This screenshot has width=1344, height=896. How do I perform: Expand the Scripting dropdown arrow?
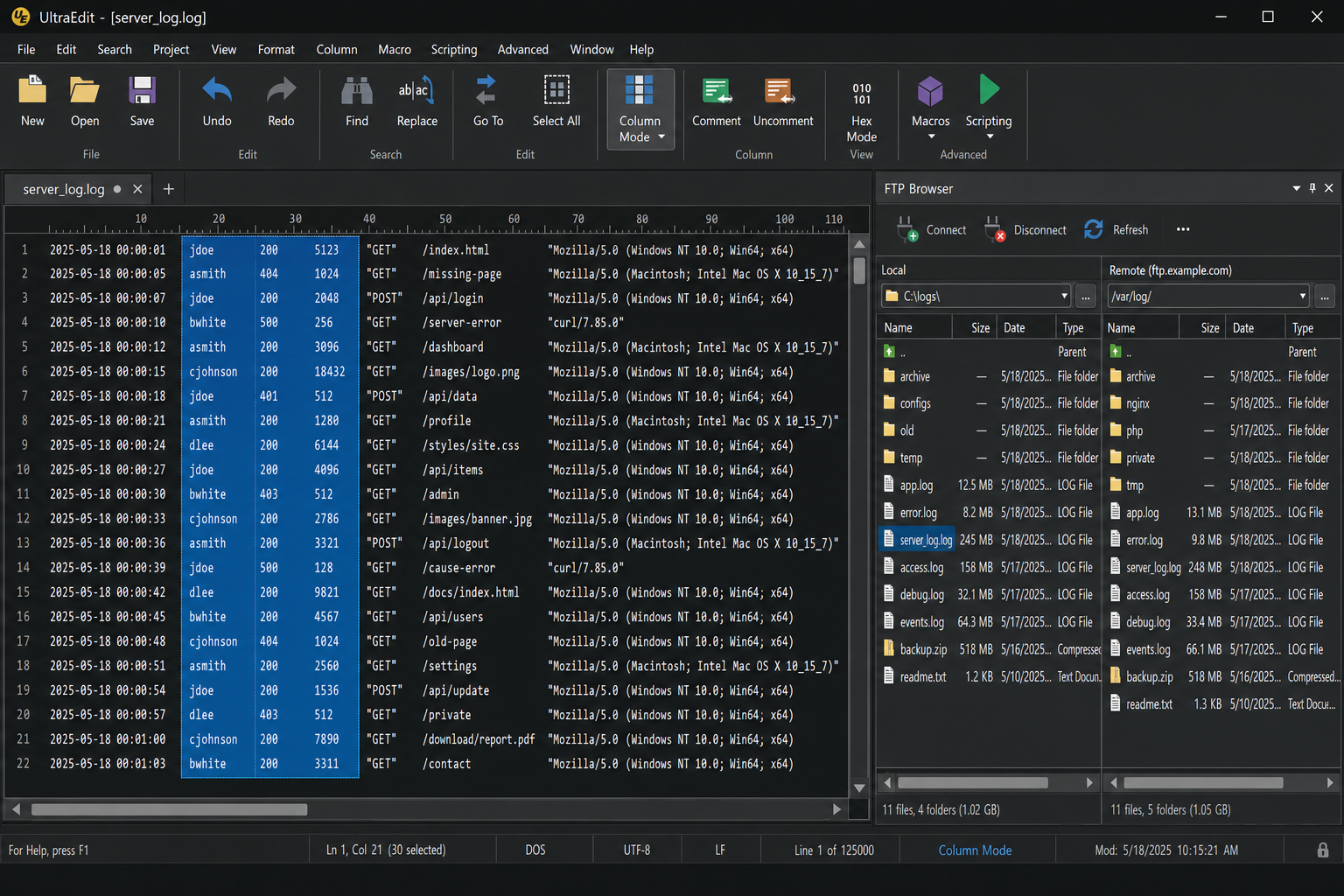pyautogui.click(x=990, y=136)
